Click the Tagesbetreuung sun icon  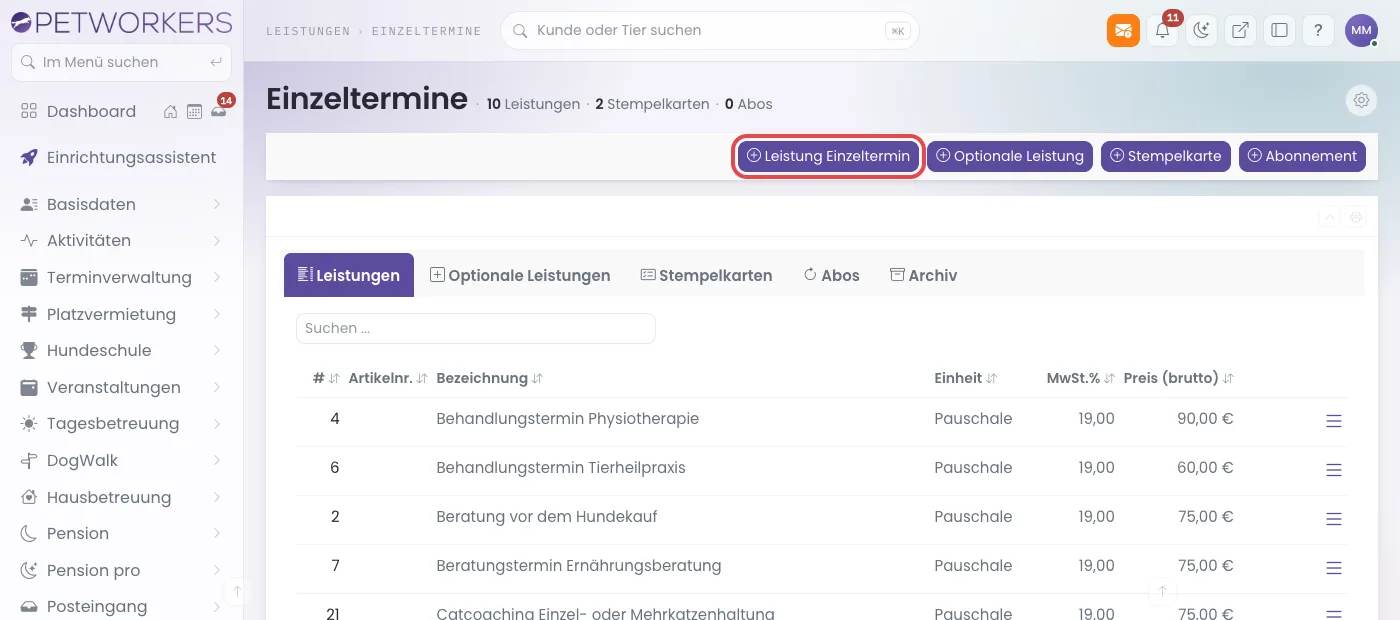click(x=29, y=424)
